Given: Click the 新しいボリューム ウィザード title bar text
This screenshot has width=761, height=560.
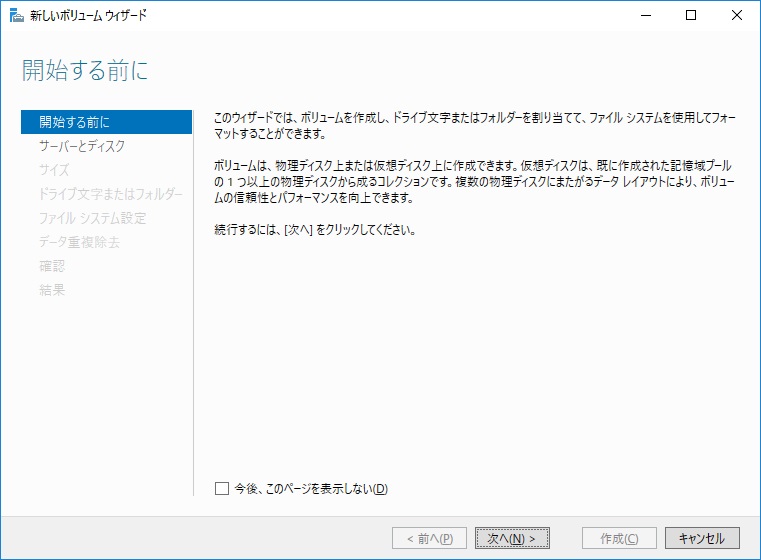Looking at the screenshot, I should (88, 16).
